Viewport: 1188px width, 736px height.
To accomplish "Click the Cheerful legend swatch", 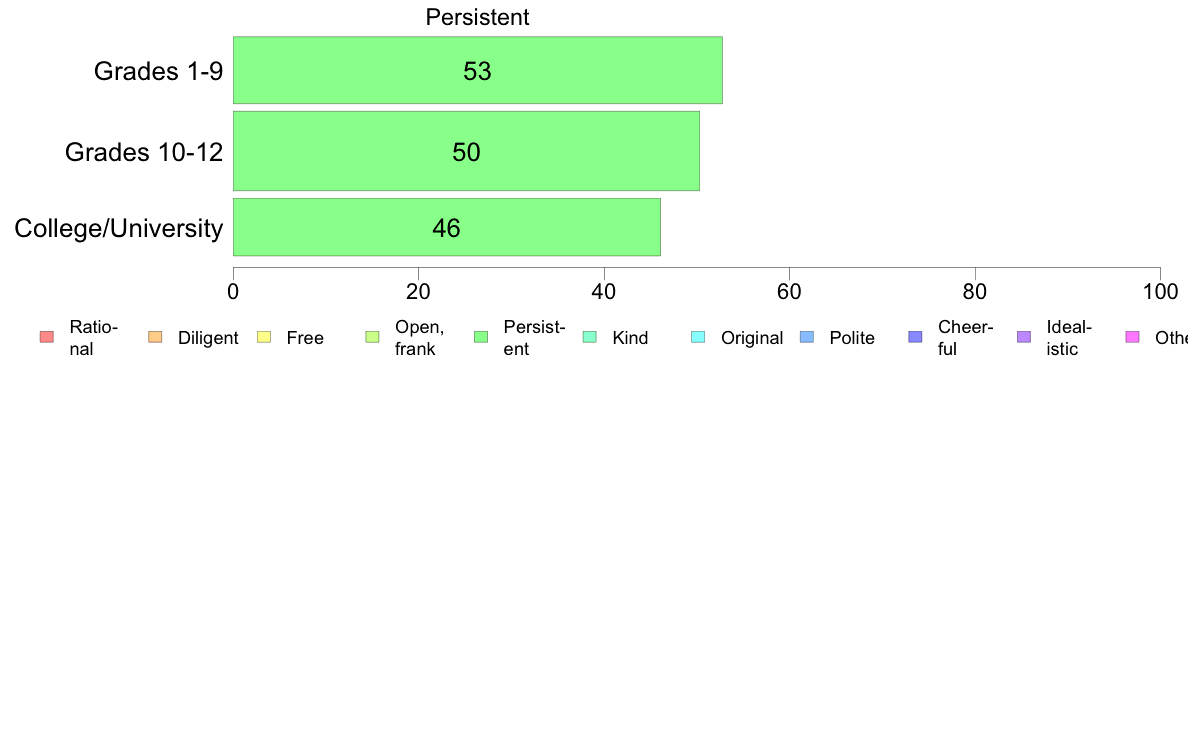I will pos(915,337).
